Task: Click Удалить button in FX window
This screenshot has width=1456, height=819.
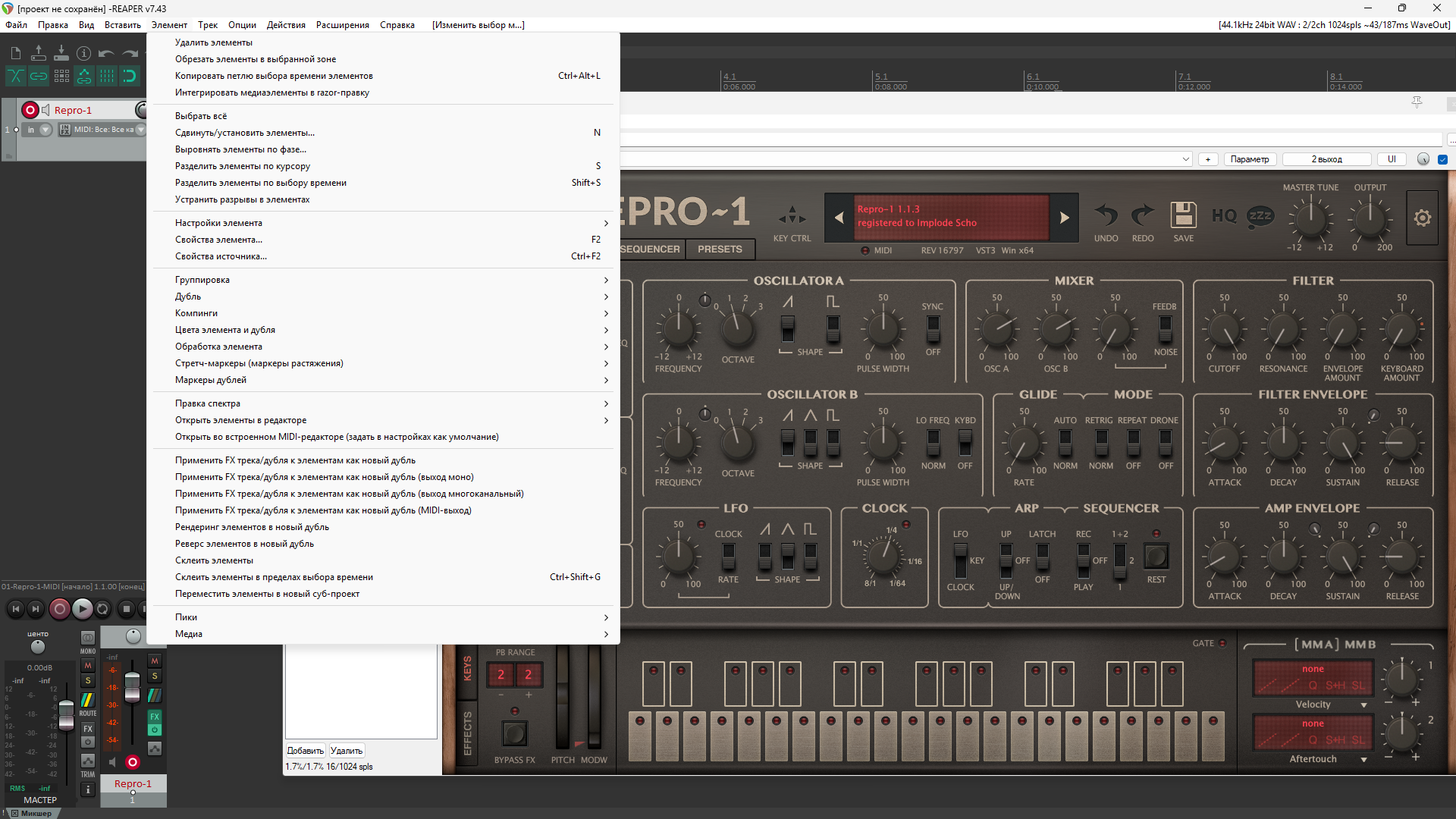Action: [x=347, y=751]
